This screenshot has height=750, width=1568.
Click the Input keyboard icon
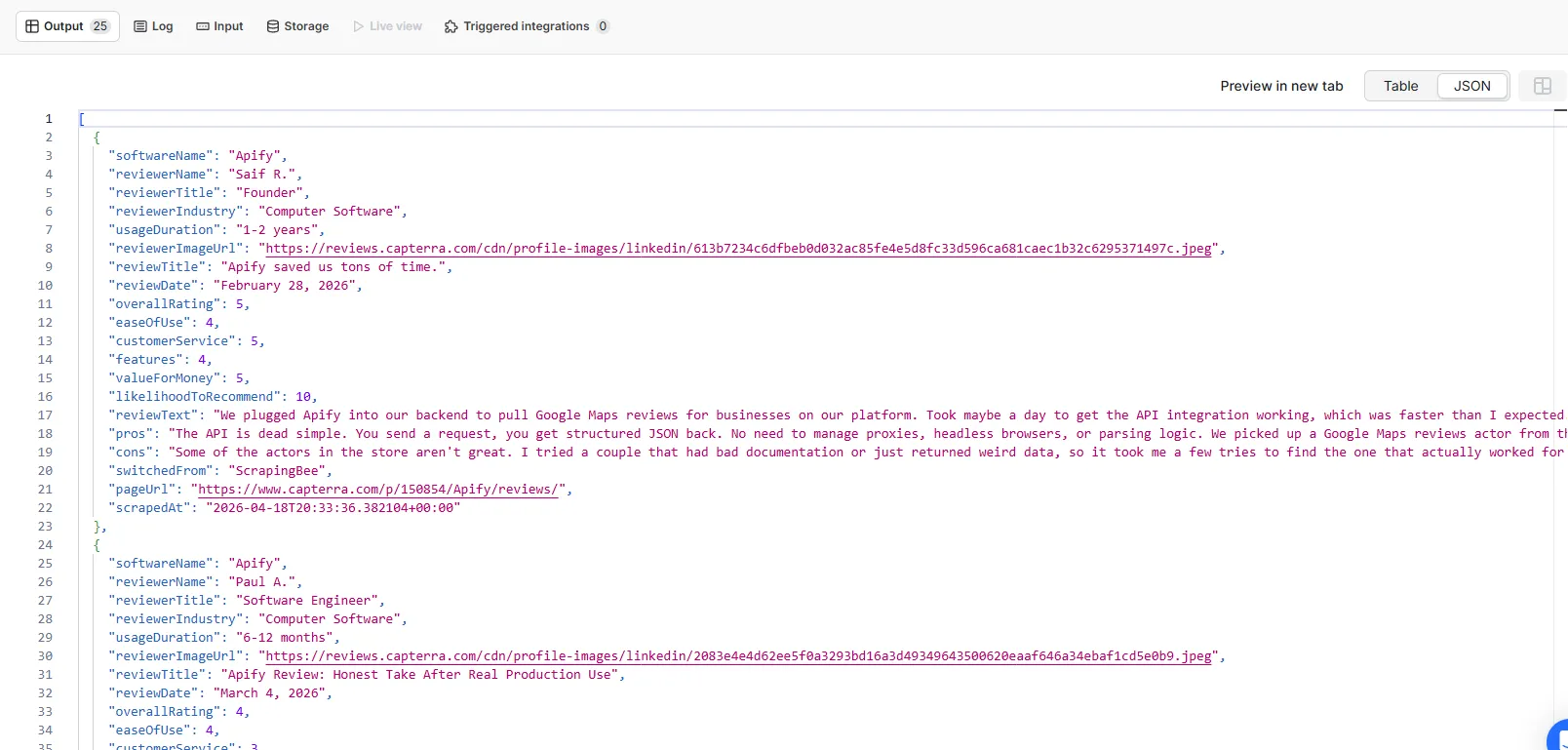coord(203,26)
